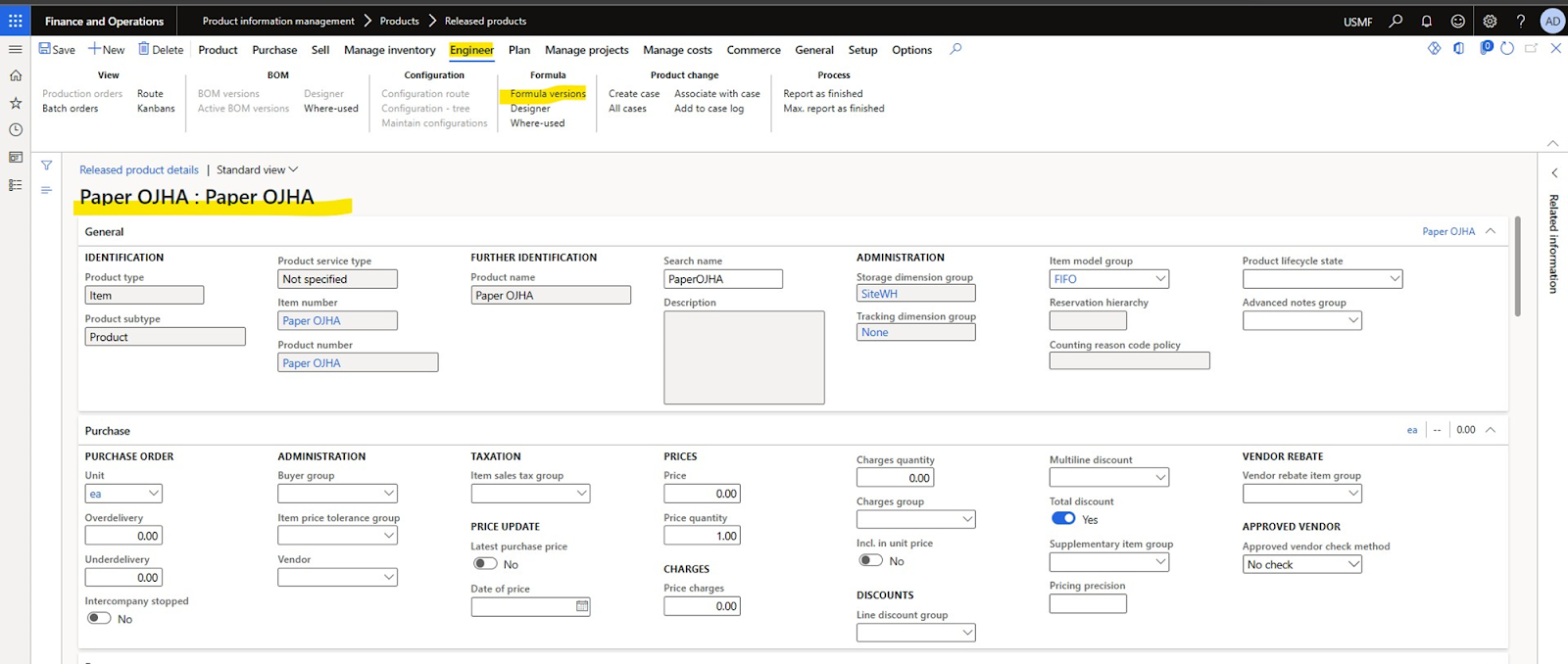The width and height of the screenshot is (1568, 664).
Task: Search the action pane magnifier
Action: pyautogui.click(x=955, y=49)
